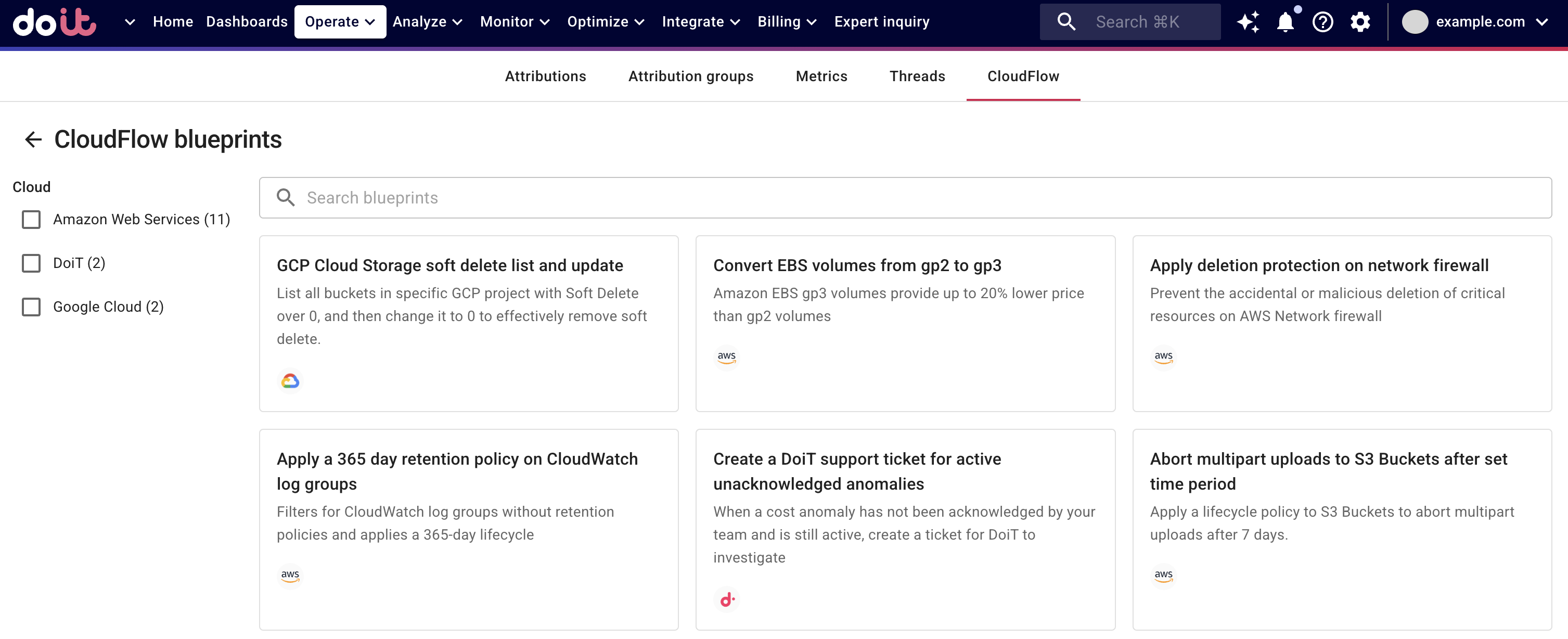Click the Google Cloud (2) label text
Image resolution: width=1568 pixels, height=639 pixels.
point(108,306)
